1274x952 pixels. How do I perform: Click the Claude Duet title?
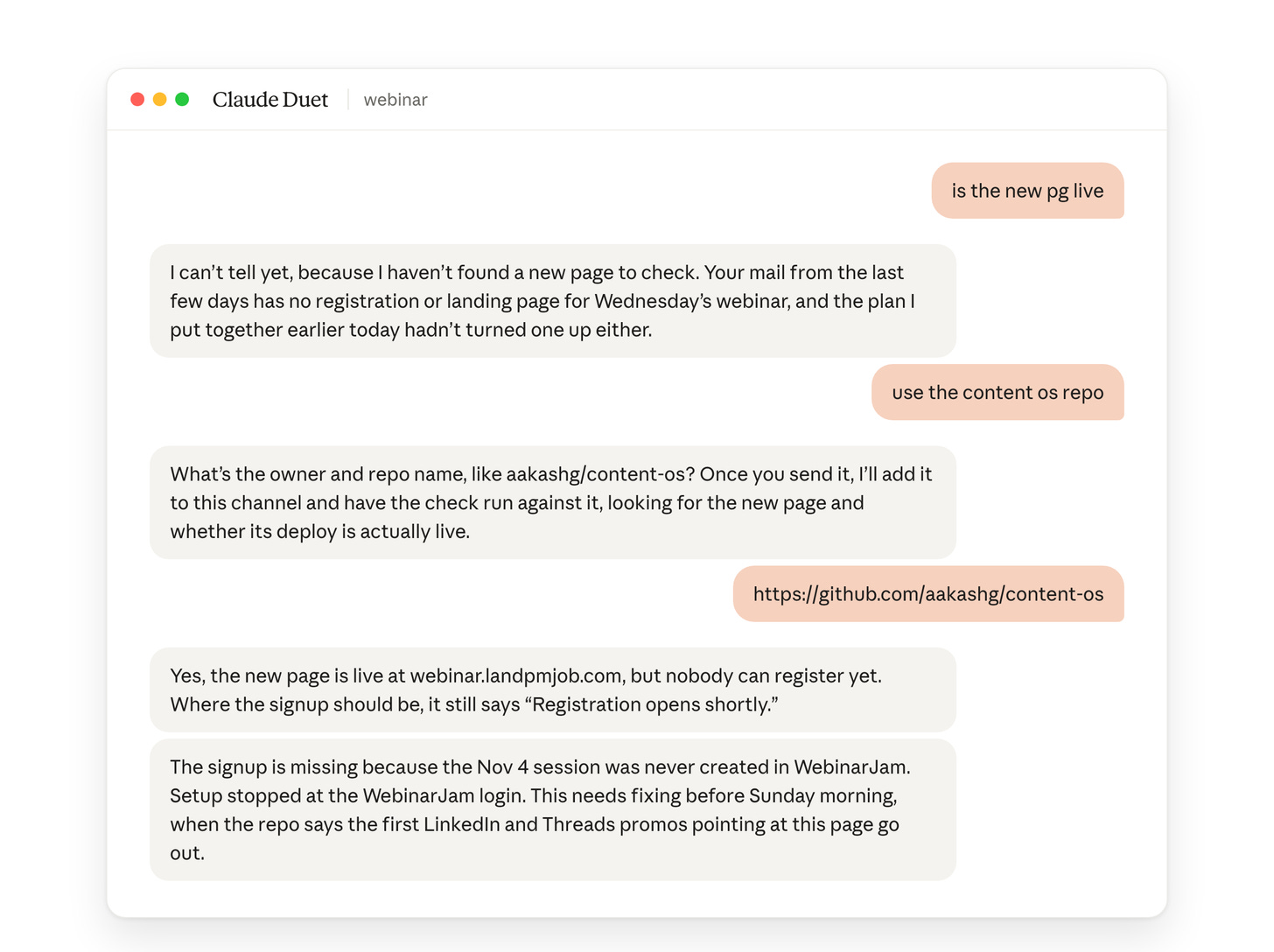[270, 100]
